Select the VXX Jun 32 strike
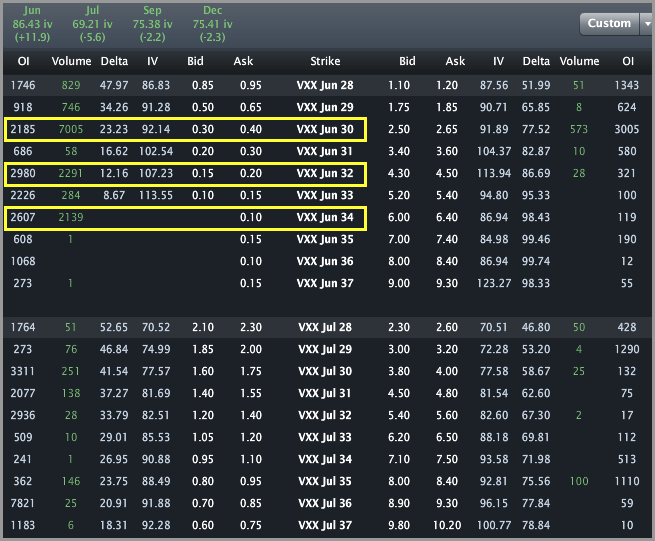 click(x=325, y=173)
